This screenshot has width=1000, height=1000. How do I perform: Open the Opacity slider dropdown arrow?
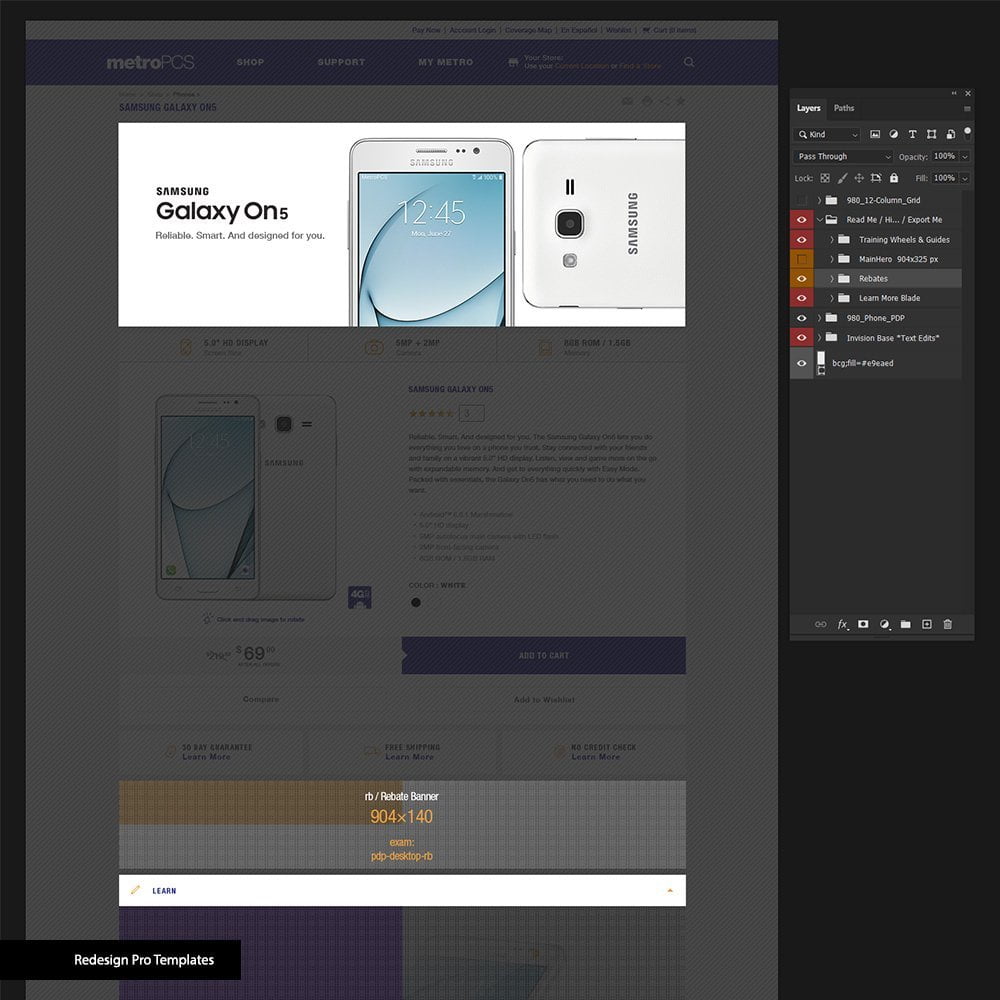pyautogui.click(x=964, y=156)
